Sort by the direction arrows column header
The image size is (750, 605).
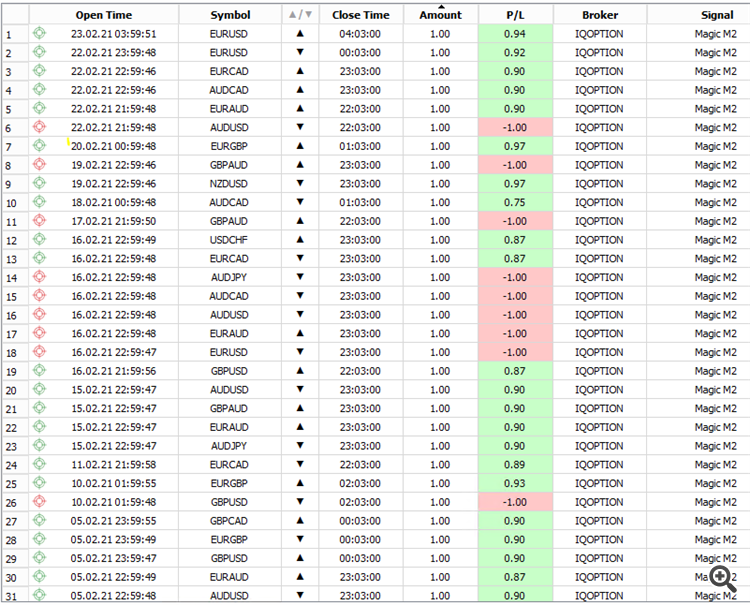click(300, 15)
